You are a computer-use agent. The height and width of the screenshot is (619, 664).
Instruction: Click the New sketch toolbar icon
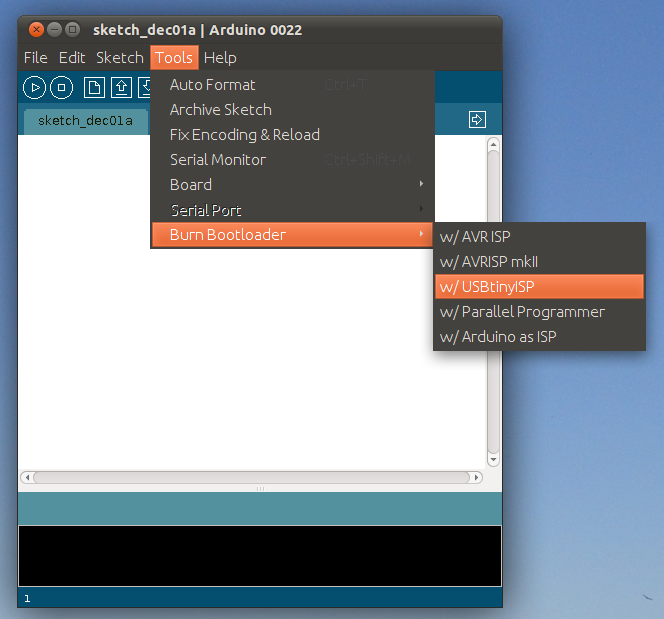(x=94, y=88)
